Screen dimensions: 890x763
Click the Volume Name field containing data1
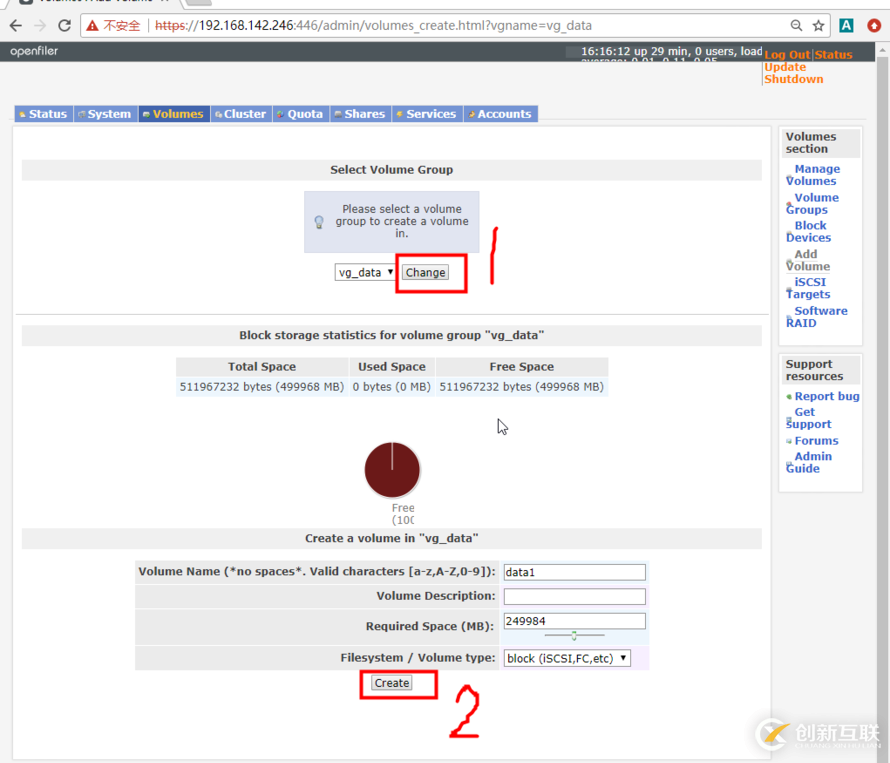point(574,572)
